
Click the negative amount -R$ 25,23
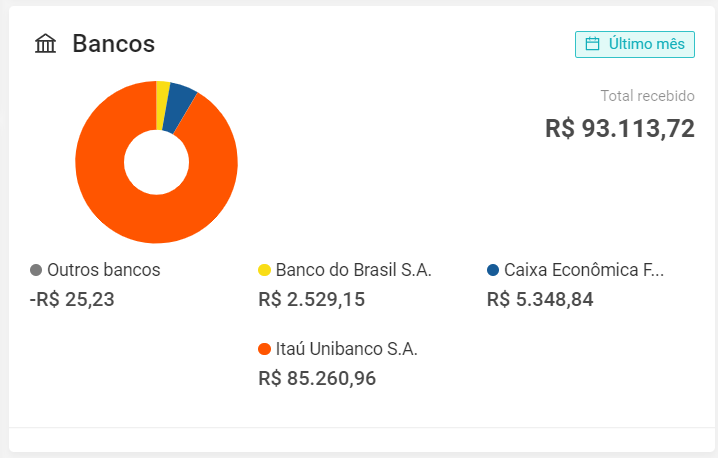pyautogui.click(x=72, y=300)
